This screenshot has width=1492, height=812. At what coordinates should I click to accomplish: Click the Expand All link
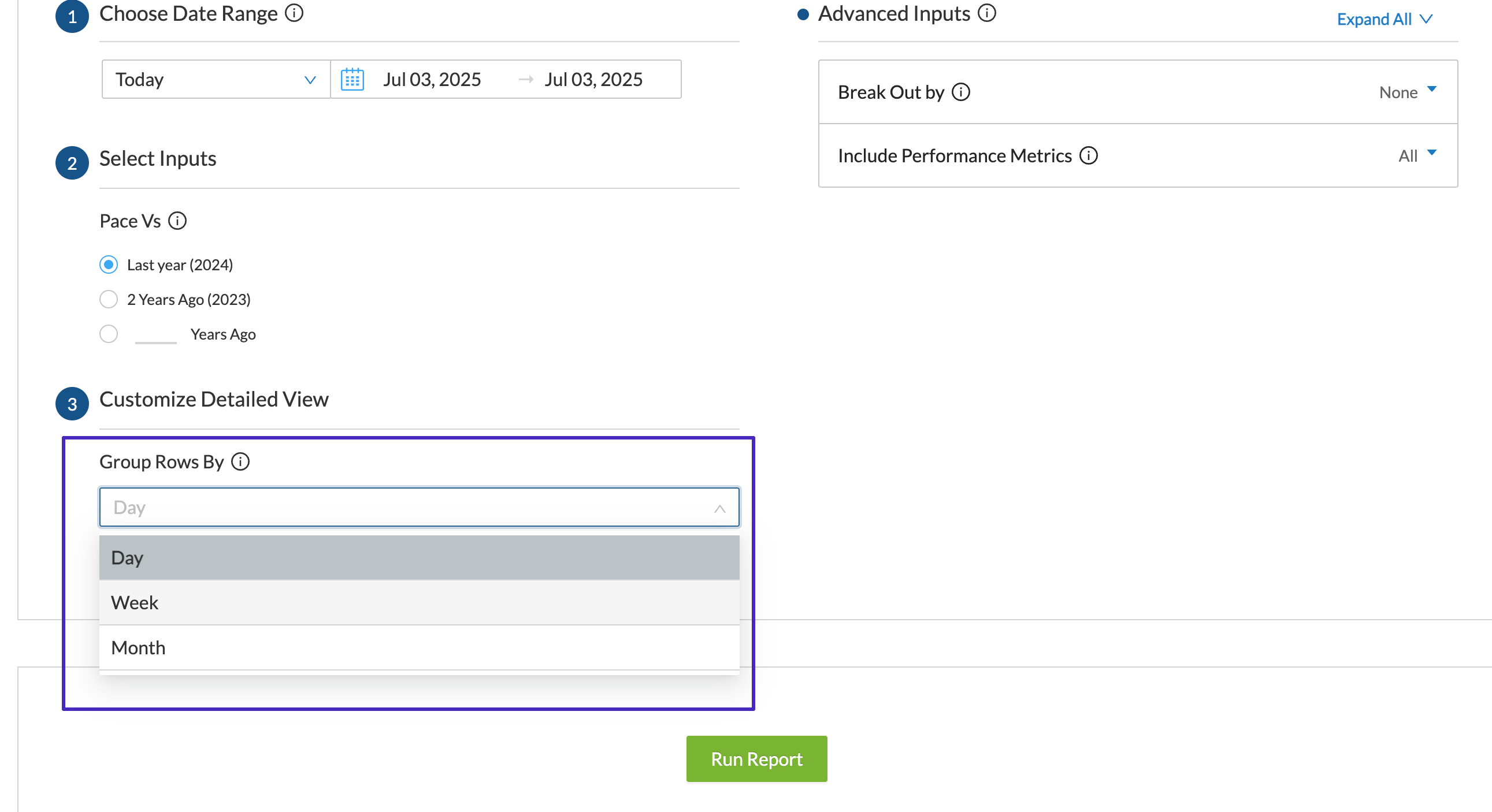[x=1384, y=19]
